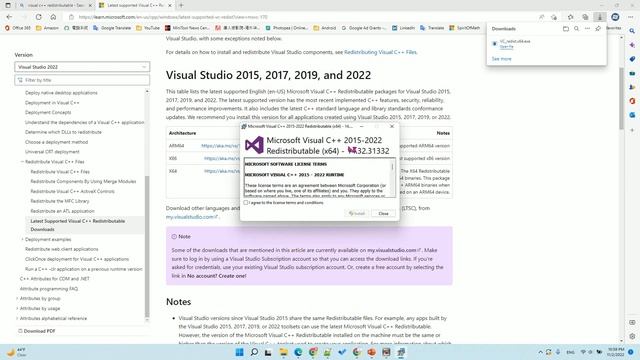Open Microsoft Edge from the taskbar
The width and height of the screenshot is (640, 360).
298,352
